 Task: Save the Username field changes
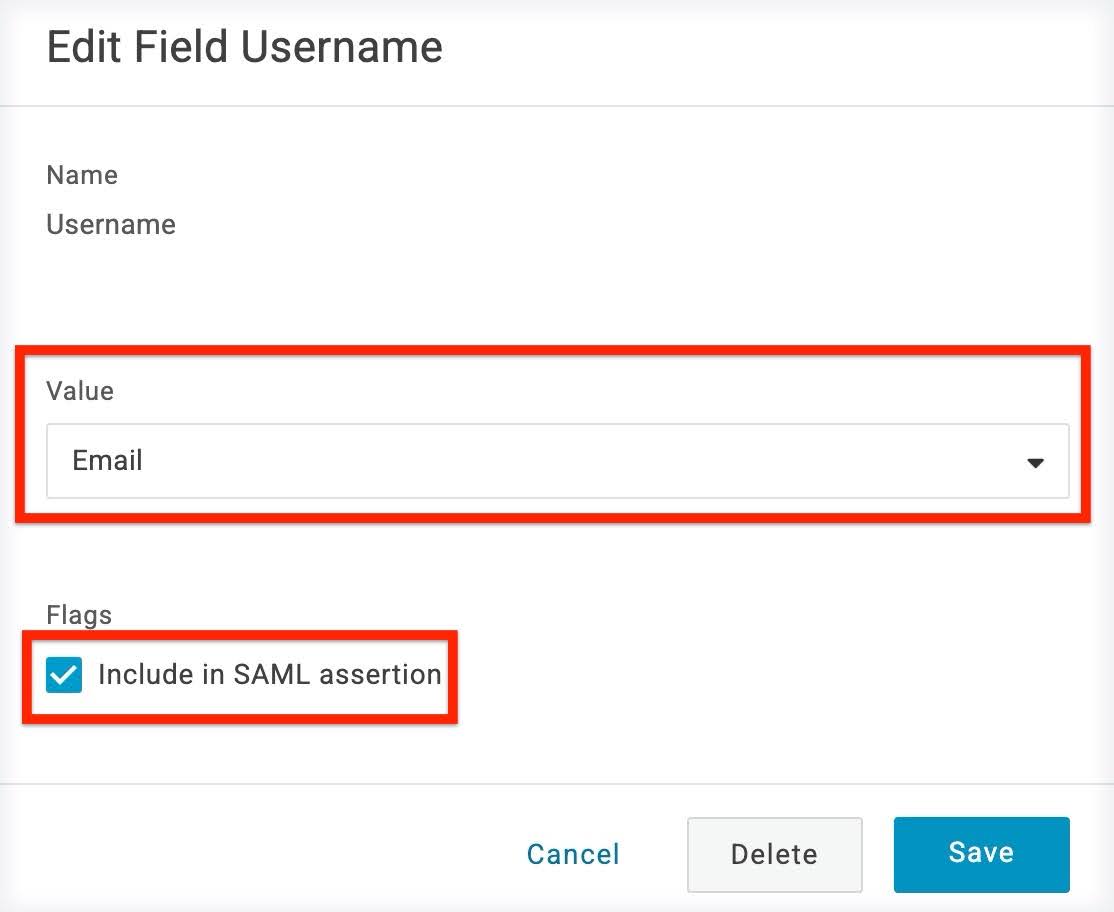tap(980, 853)
